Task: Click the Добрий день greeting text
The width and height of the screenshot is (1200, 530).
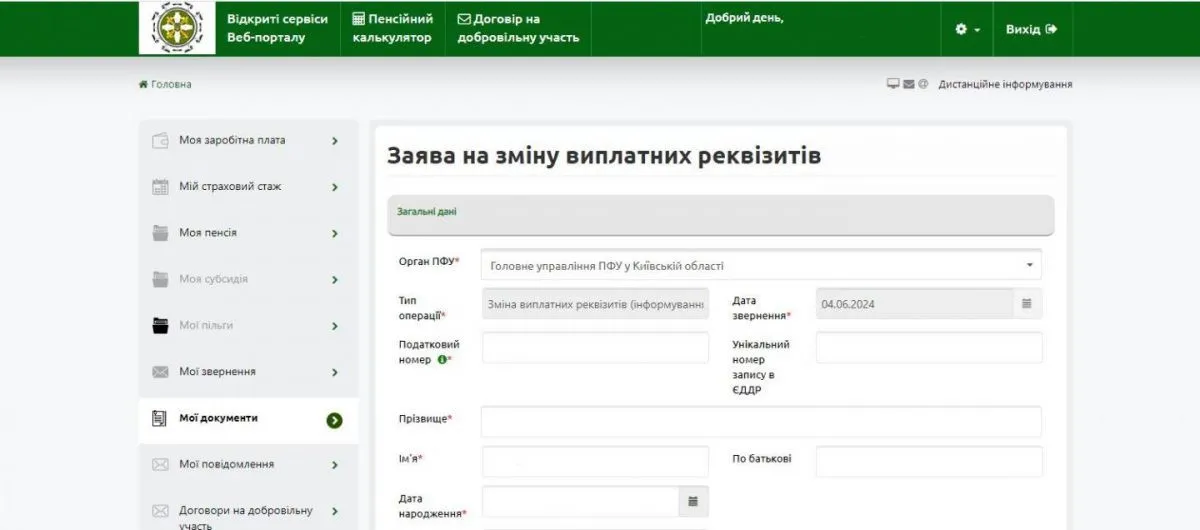Action: tap(744, 19)
